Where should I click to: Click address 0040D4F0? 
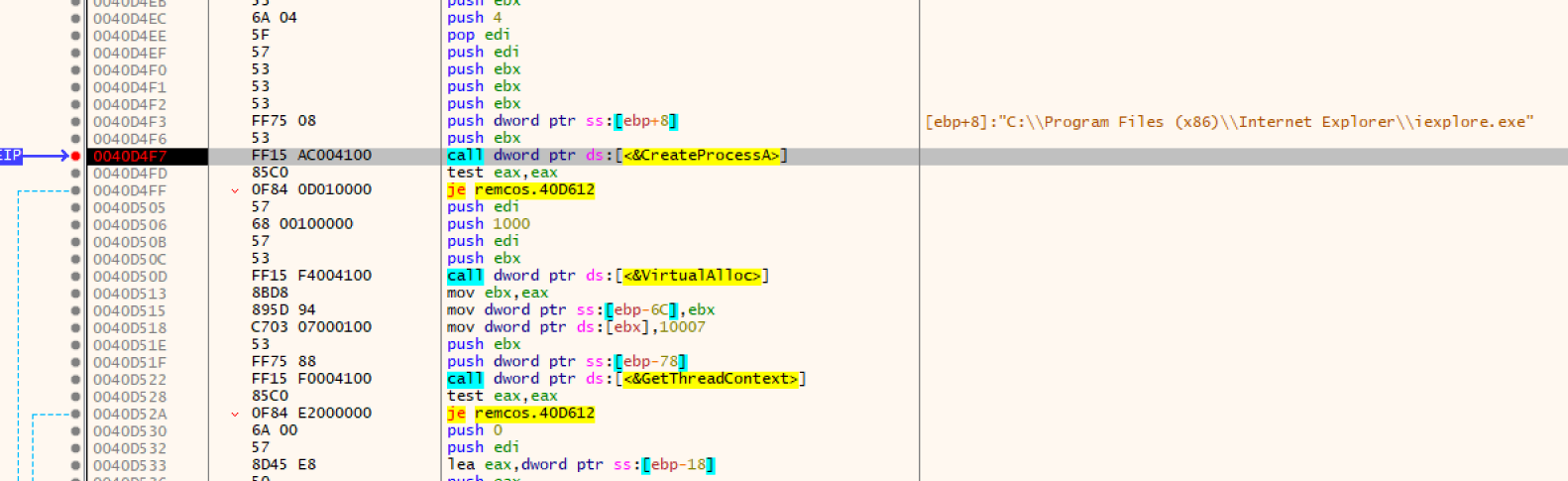coord(130,69)
